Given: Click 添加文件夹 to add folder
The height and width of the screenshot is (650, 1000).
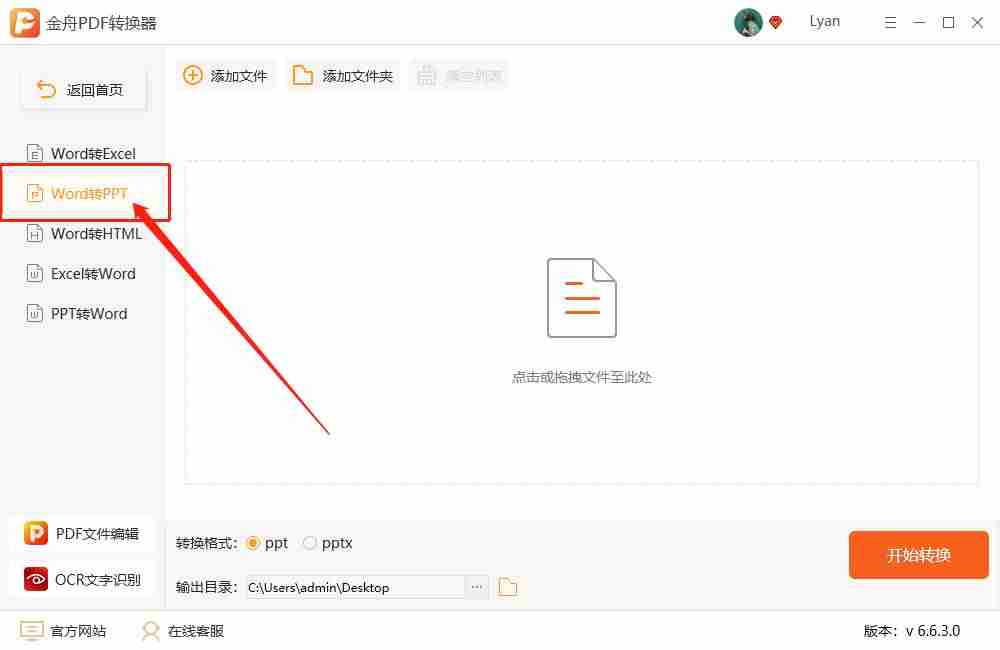Looking at the screenshot, I should [x=342, y=76].
